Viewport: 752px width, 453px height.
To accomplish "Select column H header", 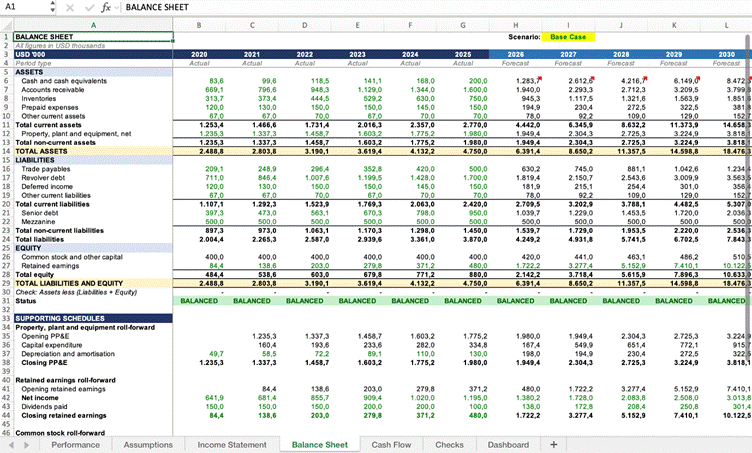I will 516,25.
